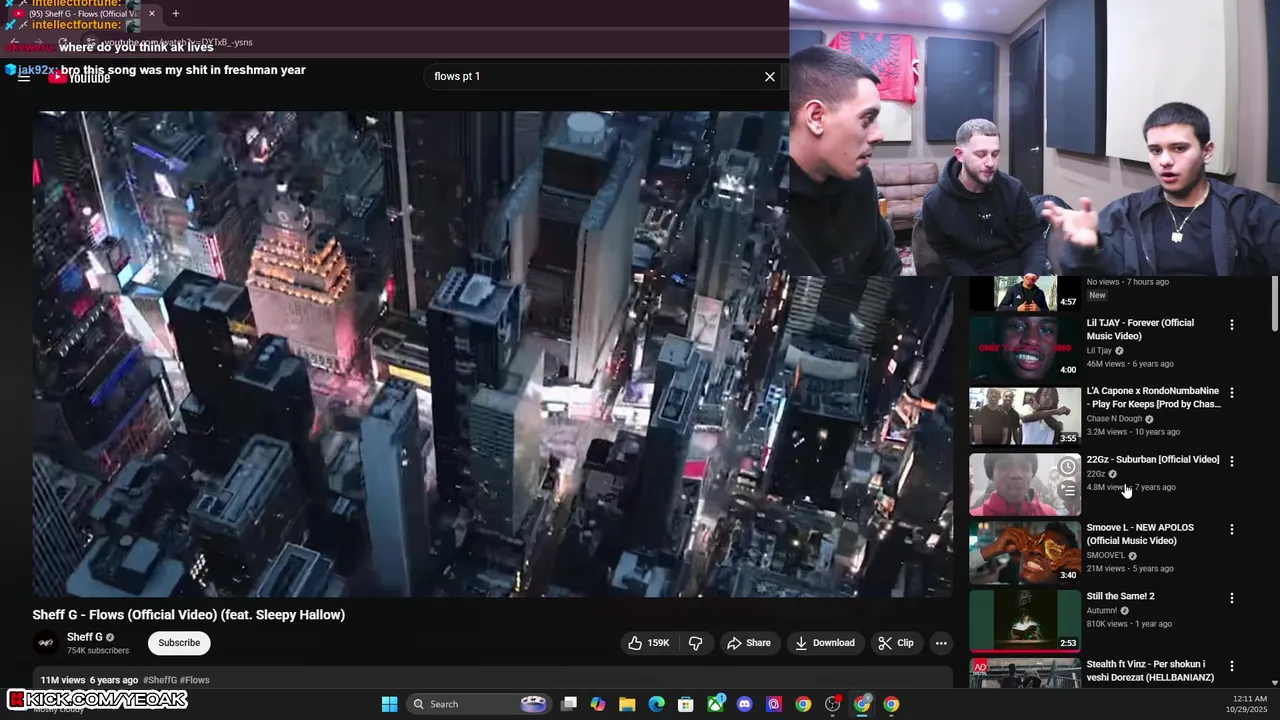1280x720 pixels.
Task: Open the #SheffG hashtag link
Action: pos(160,680)
